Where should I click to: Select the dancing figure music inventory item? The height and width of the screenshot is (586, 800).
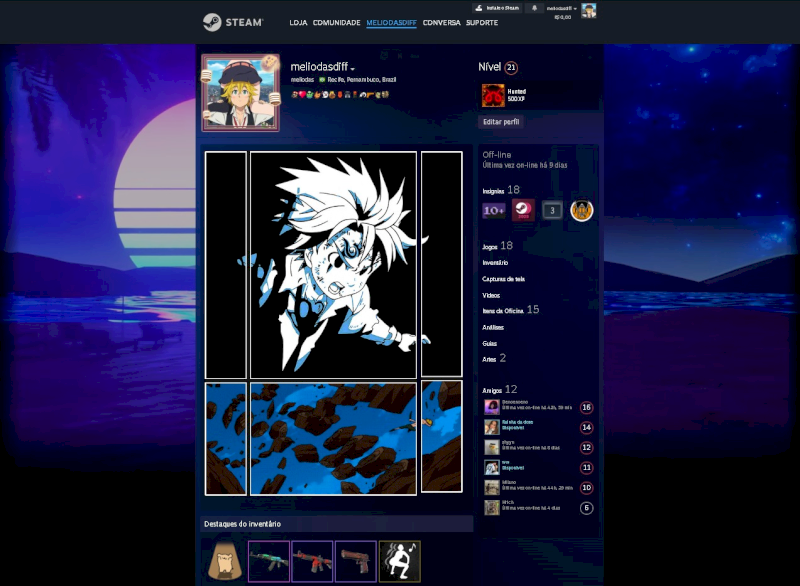click(399, 561)
